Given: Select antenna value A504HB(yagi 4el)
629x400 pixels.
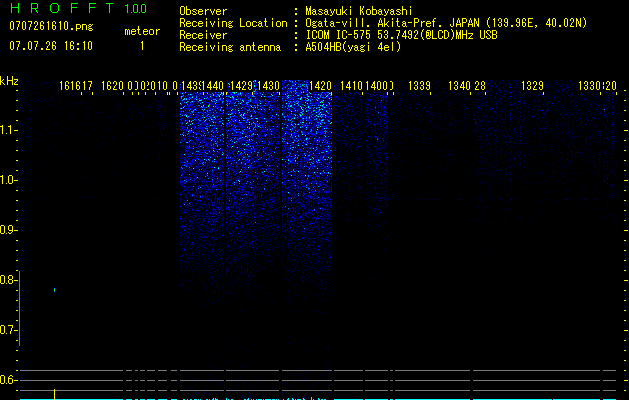Looking at the screenshot, I should tap(353, 47).
